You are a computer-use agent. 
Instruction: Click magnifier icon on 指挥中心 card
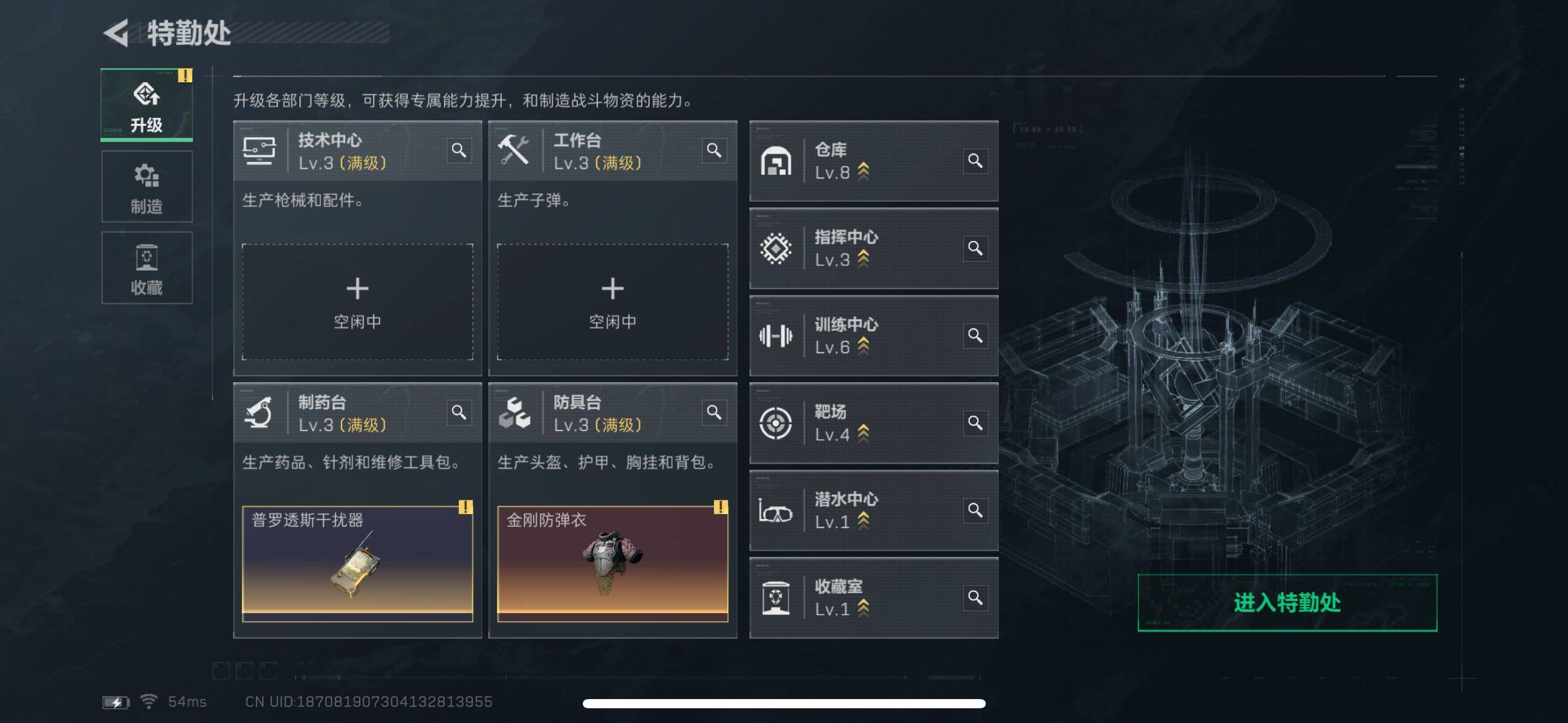click(x=975, y=248)
